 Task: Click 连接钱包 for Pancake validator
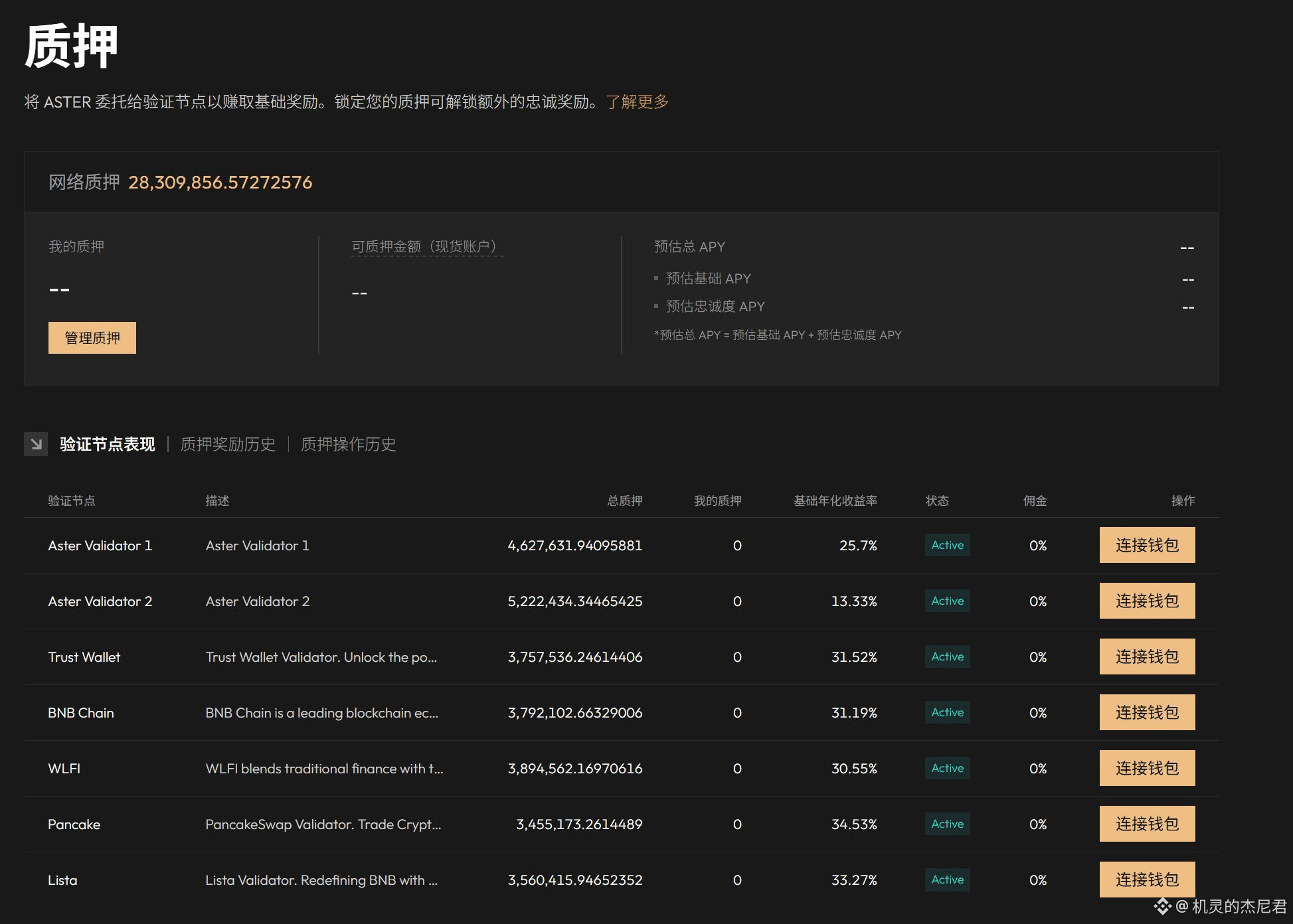[x=1147, y=824]
